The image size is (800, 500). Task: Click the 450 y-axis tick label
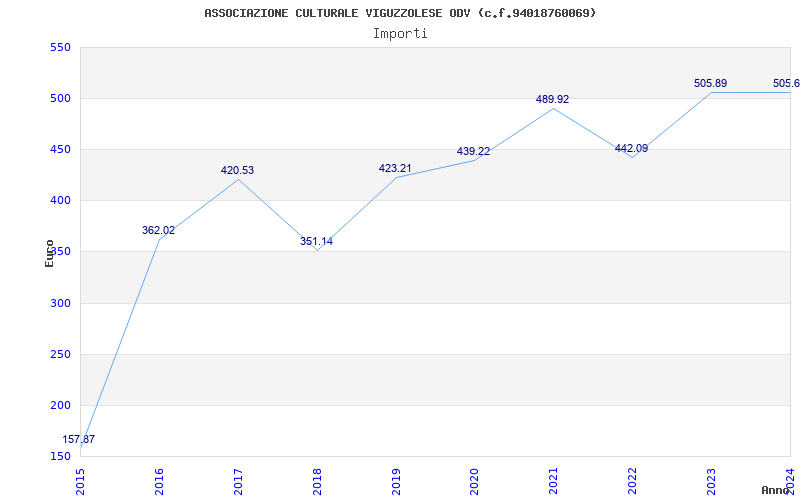point(60,150)
